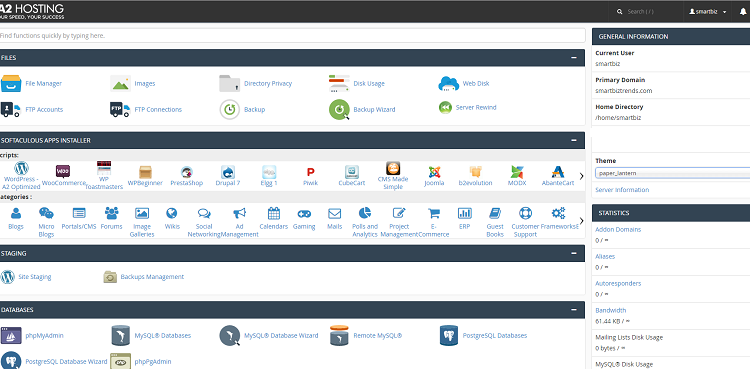Show next scripts with right arrow

pos(581,176)
